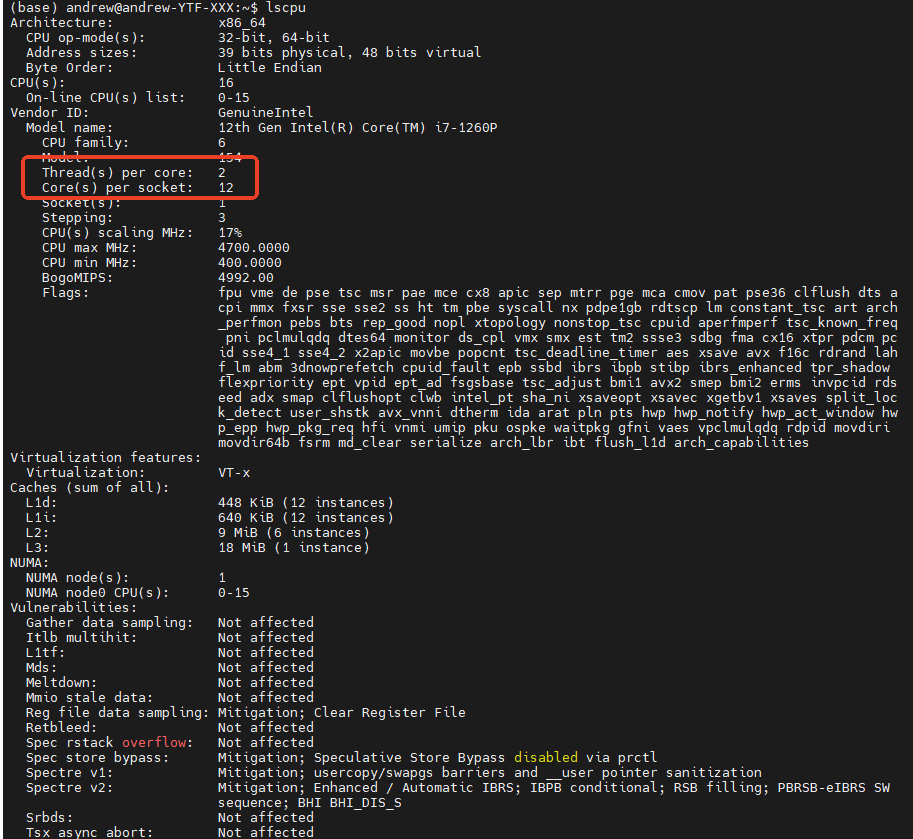Click the 'avx_vnni' flag text

pyautogui.click(x=410, y=413)
